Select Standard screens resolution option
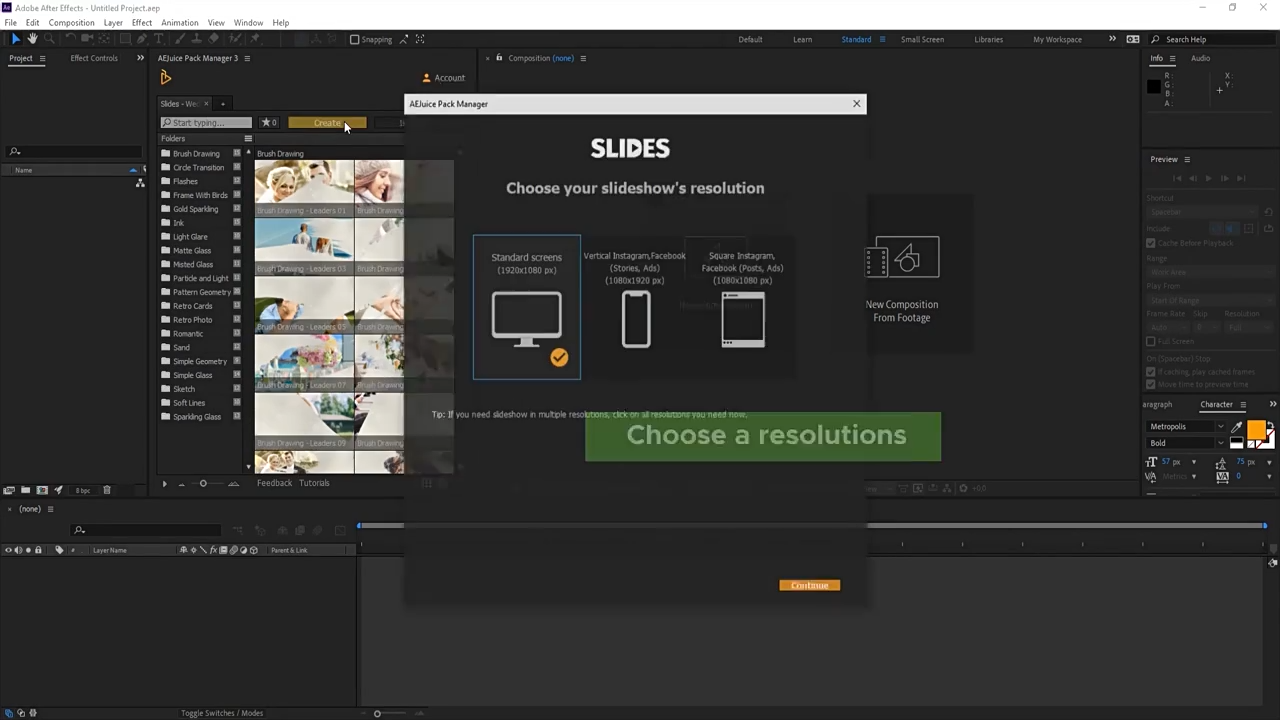Viewport: 1280px width, 720px height. (527, 308)
